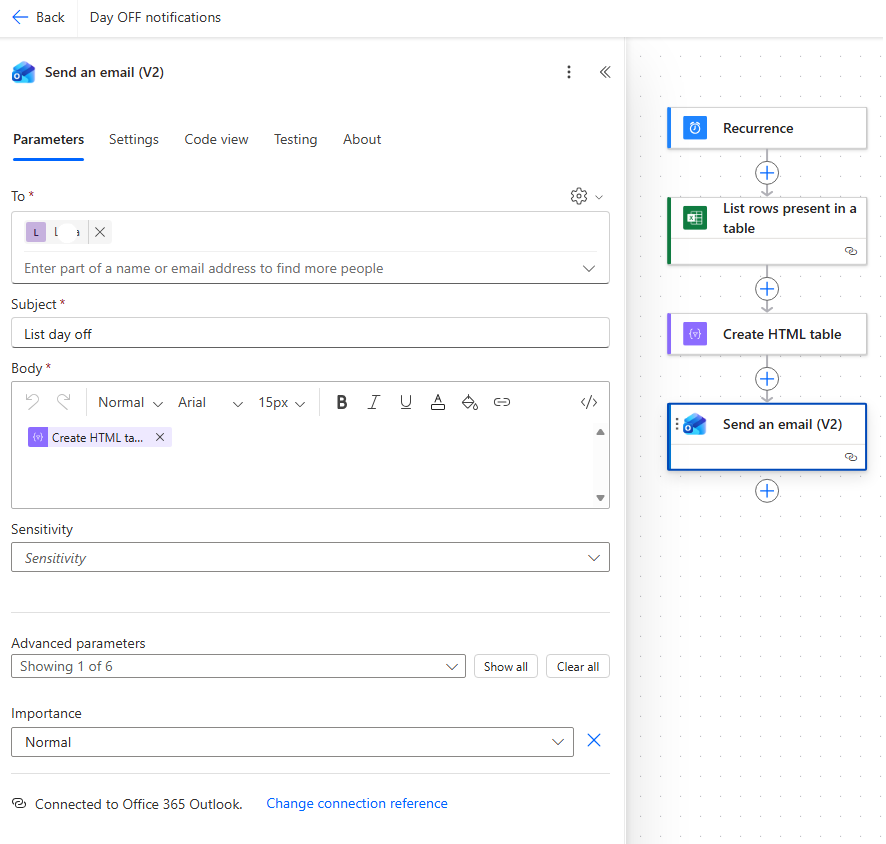The width and height of the screenshot is (886, 844).
Task: Add step below Create HTML table plus
Action: pos(767,379)
